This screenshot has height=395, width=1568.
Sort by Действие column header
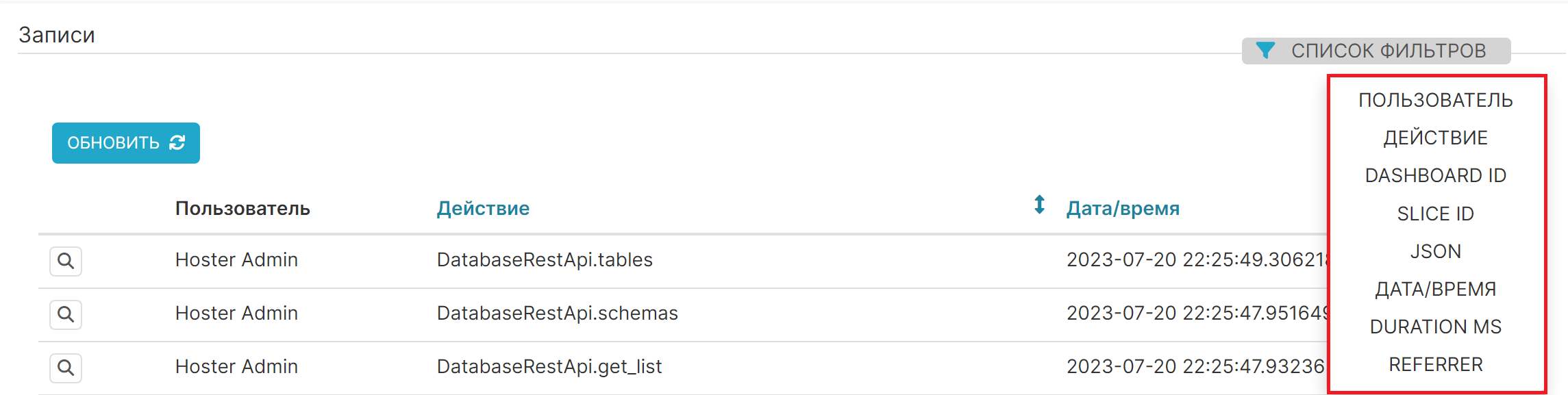[483, 208]
